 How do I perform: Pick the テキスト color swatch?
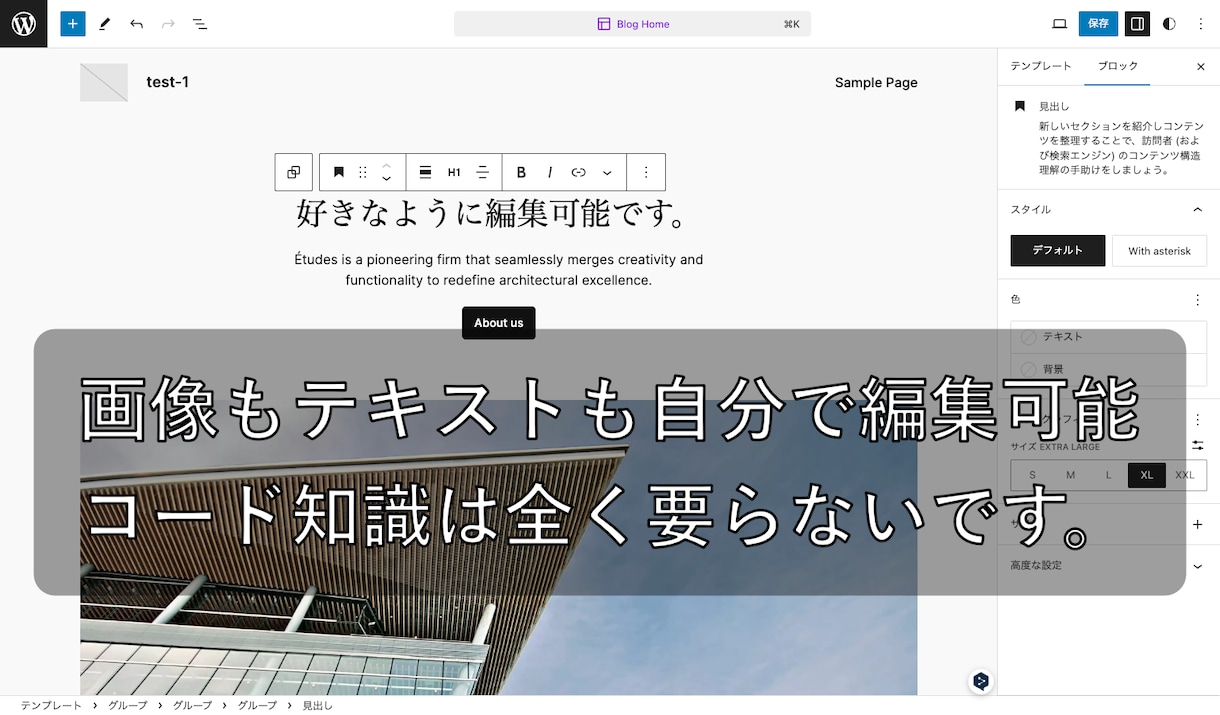1109,337
